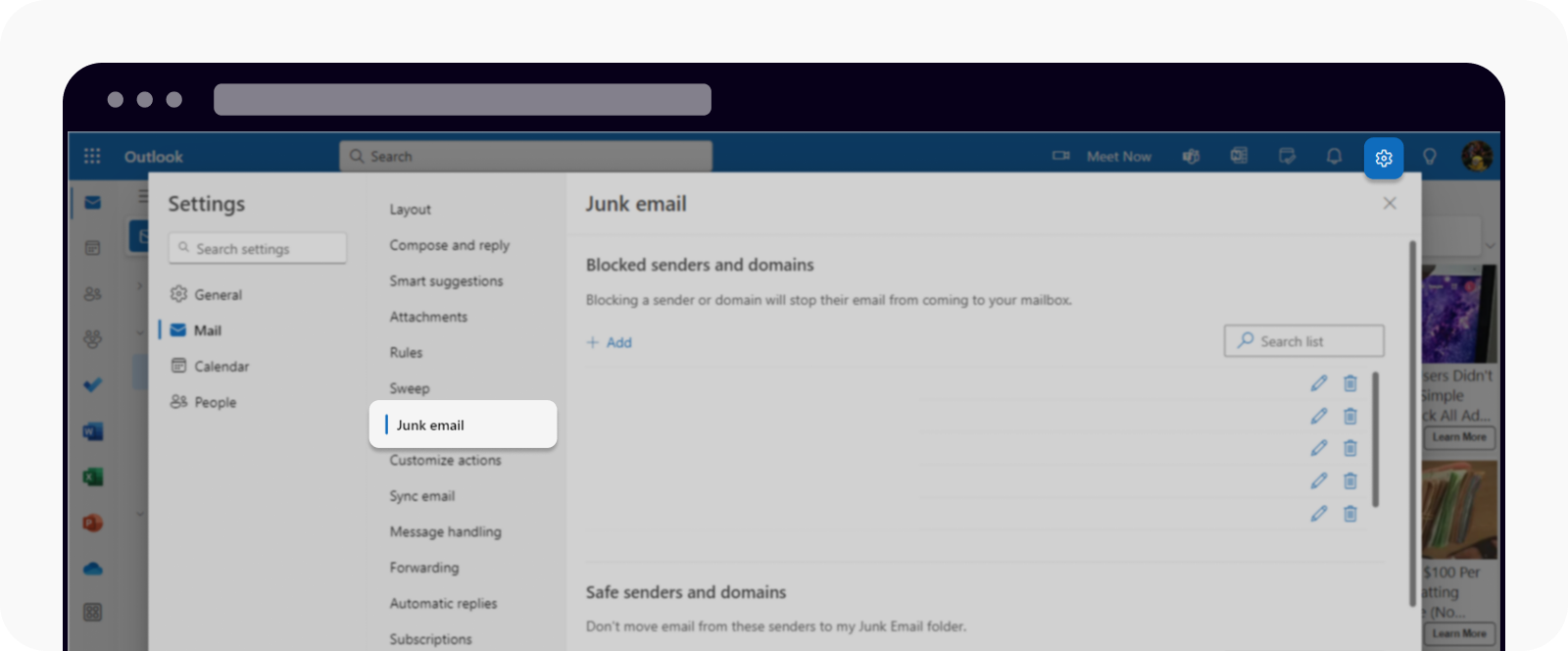Viewport: 1568px width, 651px height.
Task: Close the Settings dialog
Action: coord(1390,203)
